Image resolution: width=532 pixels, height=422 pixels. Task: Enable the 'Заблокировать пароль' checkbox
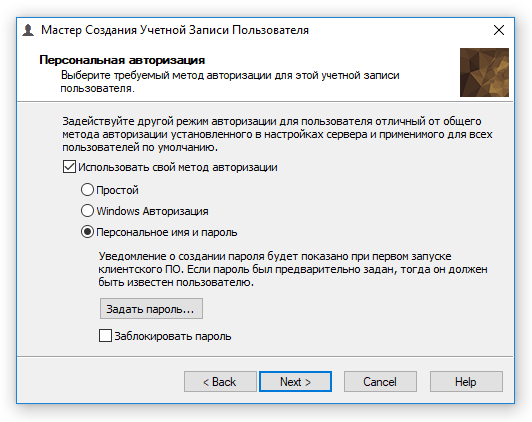click(x=105, y=336)
